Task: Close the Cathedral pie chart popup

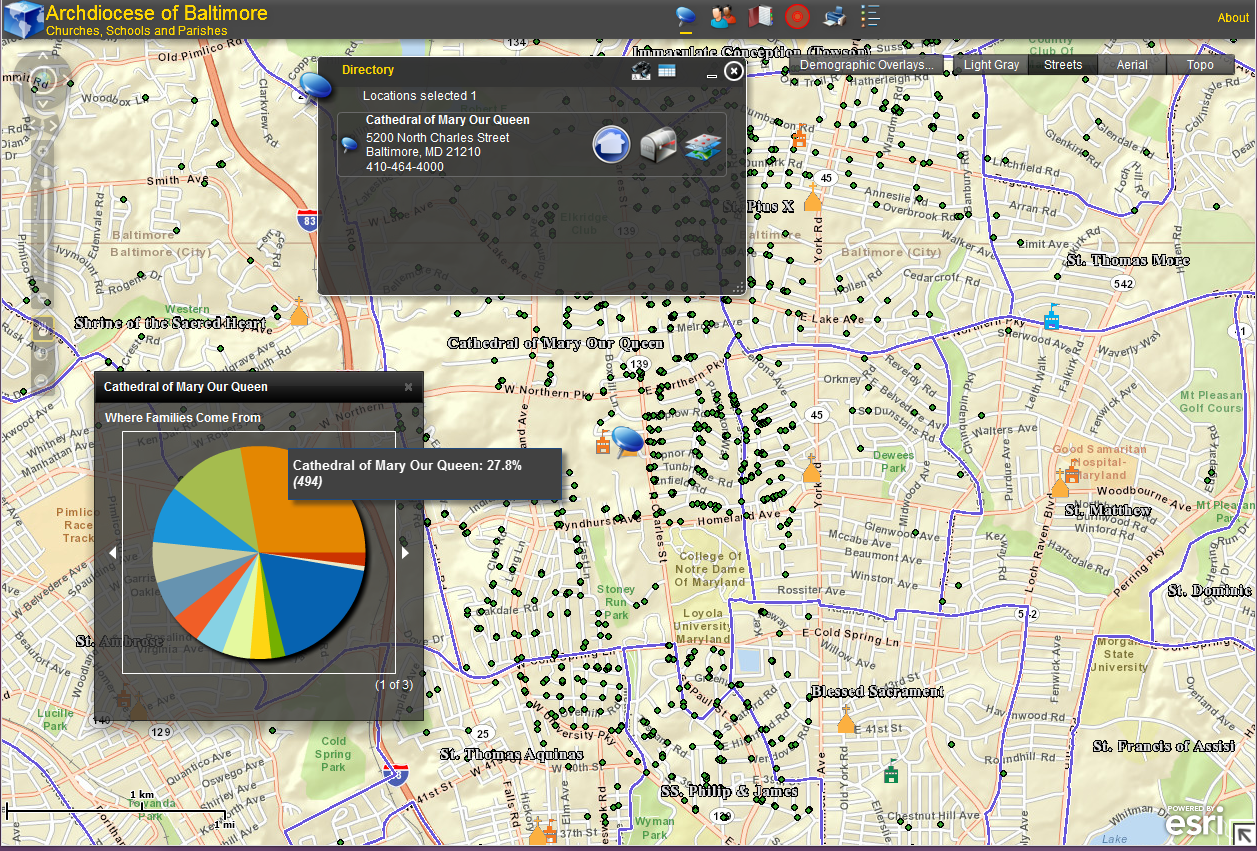Action: [408, 387]
